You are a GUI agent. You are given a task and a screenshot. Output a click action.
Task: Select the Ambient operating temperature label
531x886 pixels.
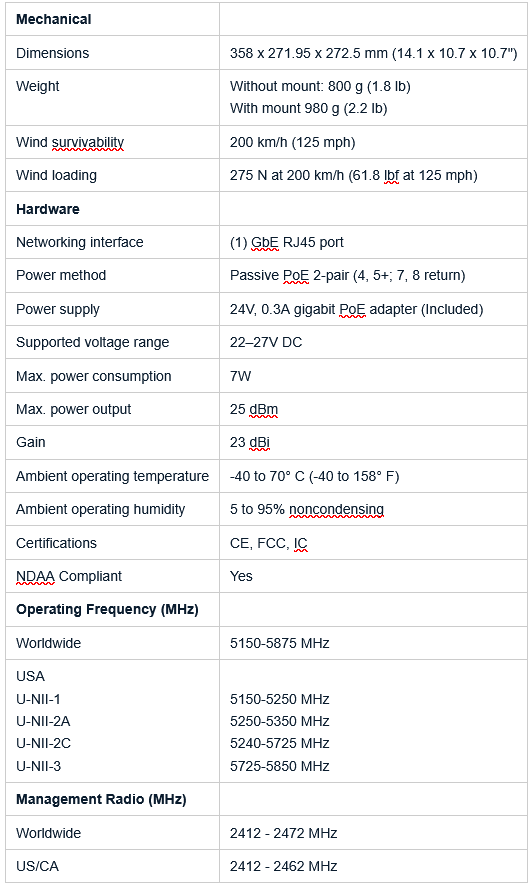click(x=112, y=476)
